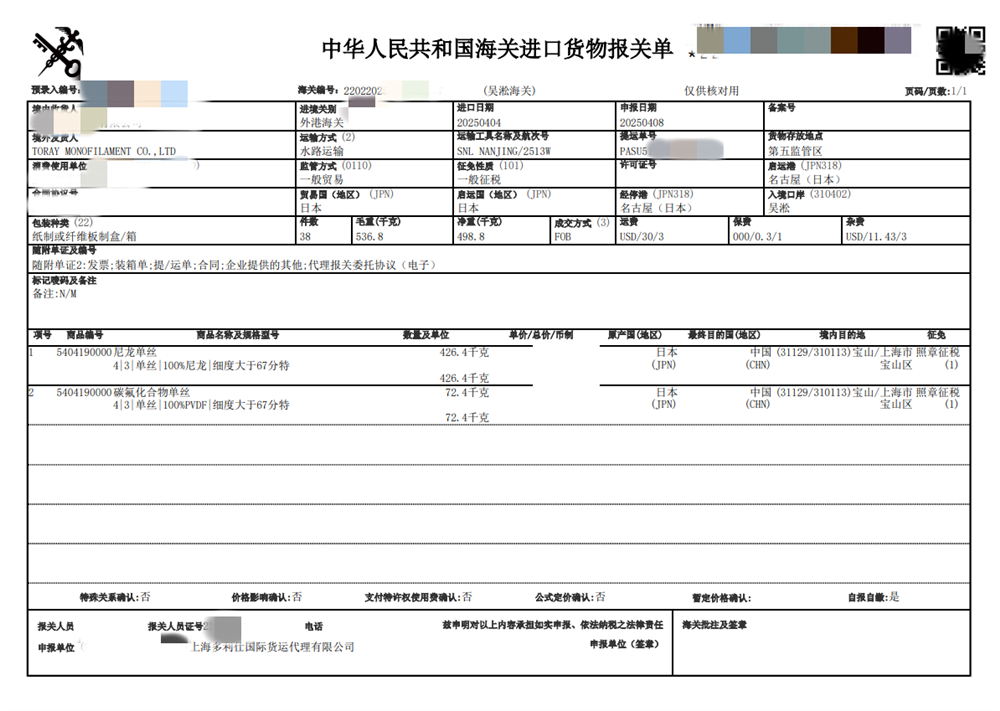Click the 价格影响确认:否 field
1000x711 pixels.
[267, 597]
